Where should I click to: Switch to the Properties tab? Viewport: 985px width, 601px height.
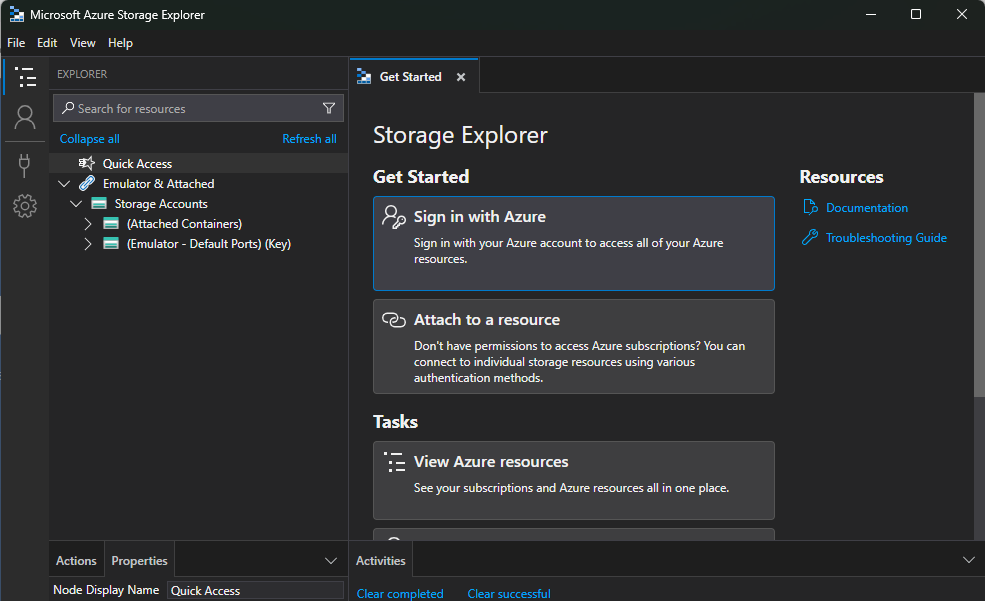pos(139,560)
